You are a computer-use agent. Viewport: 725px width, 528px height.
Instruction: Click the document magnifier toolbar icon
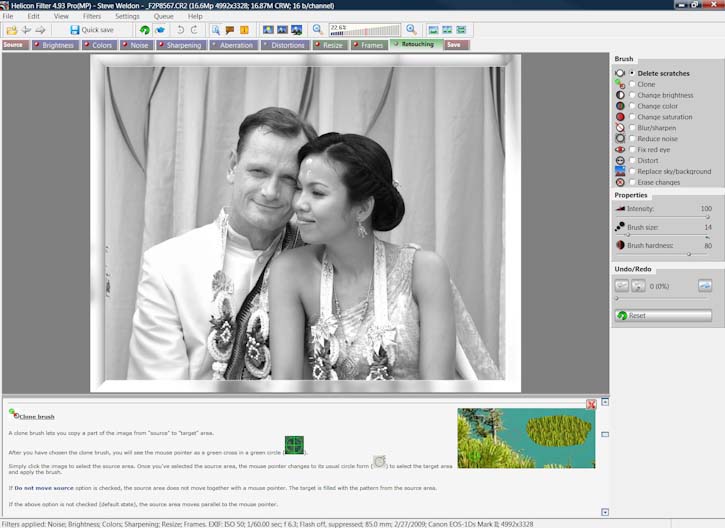(x=215, y=30)
